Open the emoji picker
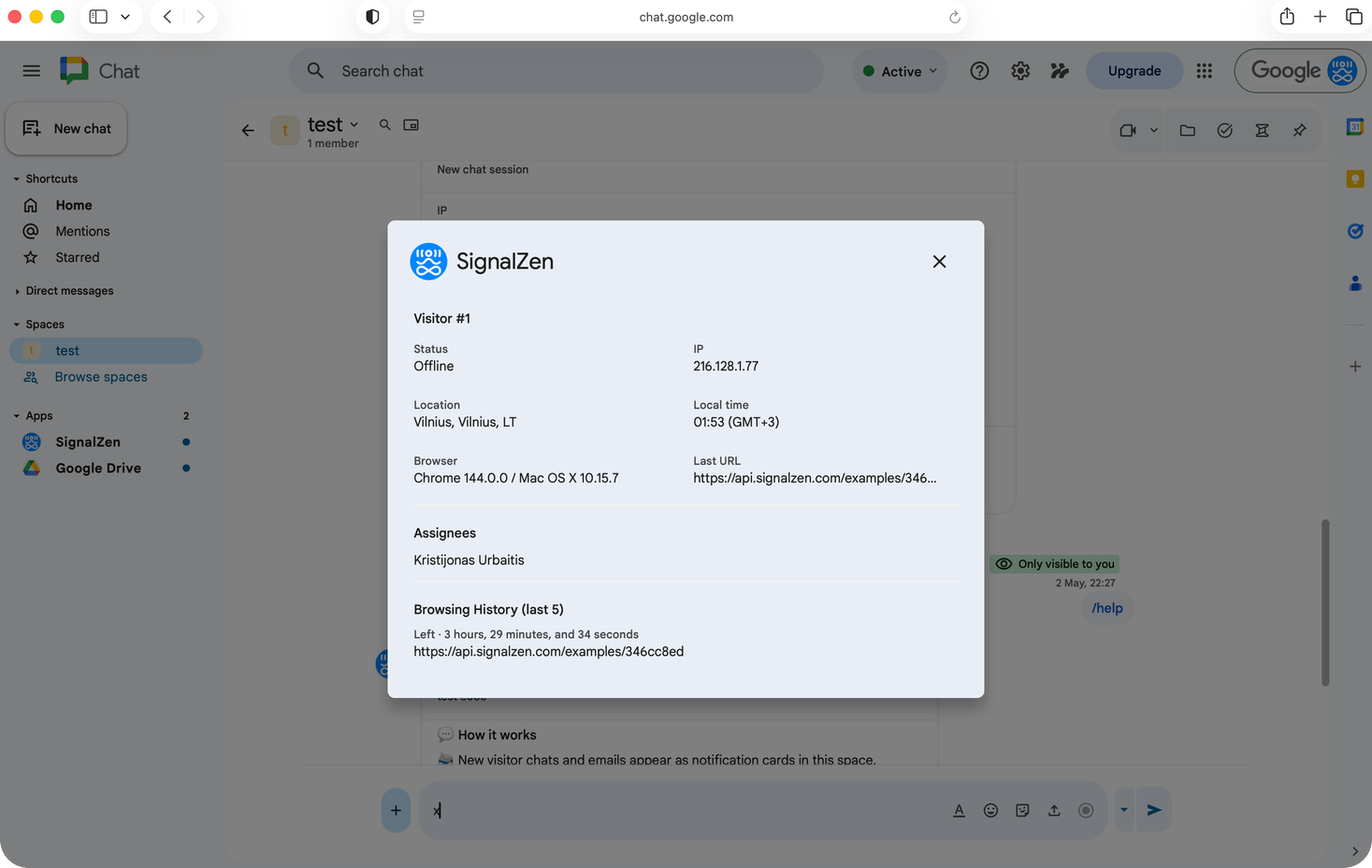1372x868 pixels. coord(990,811)
